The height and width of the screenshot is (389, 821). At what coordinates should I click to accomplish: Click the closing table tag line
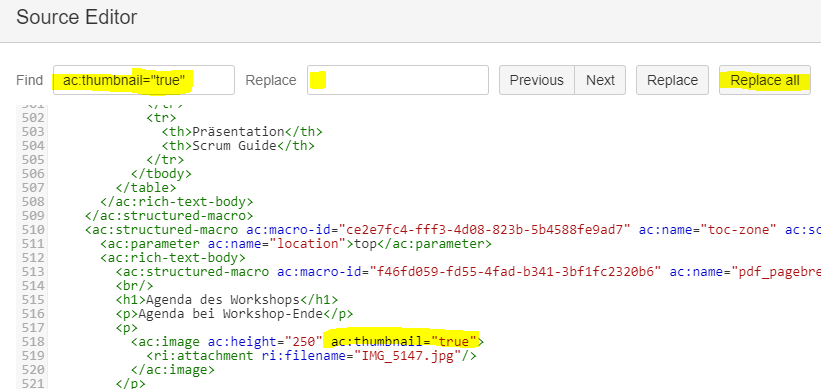pyautogui.click(x=146, y=187)
